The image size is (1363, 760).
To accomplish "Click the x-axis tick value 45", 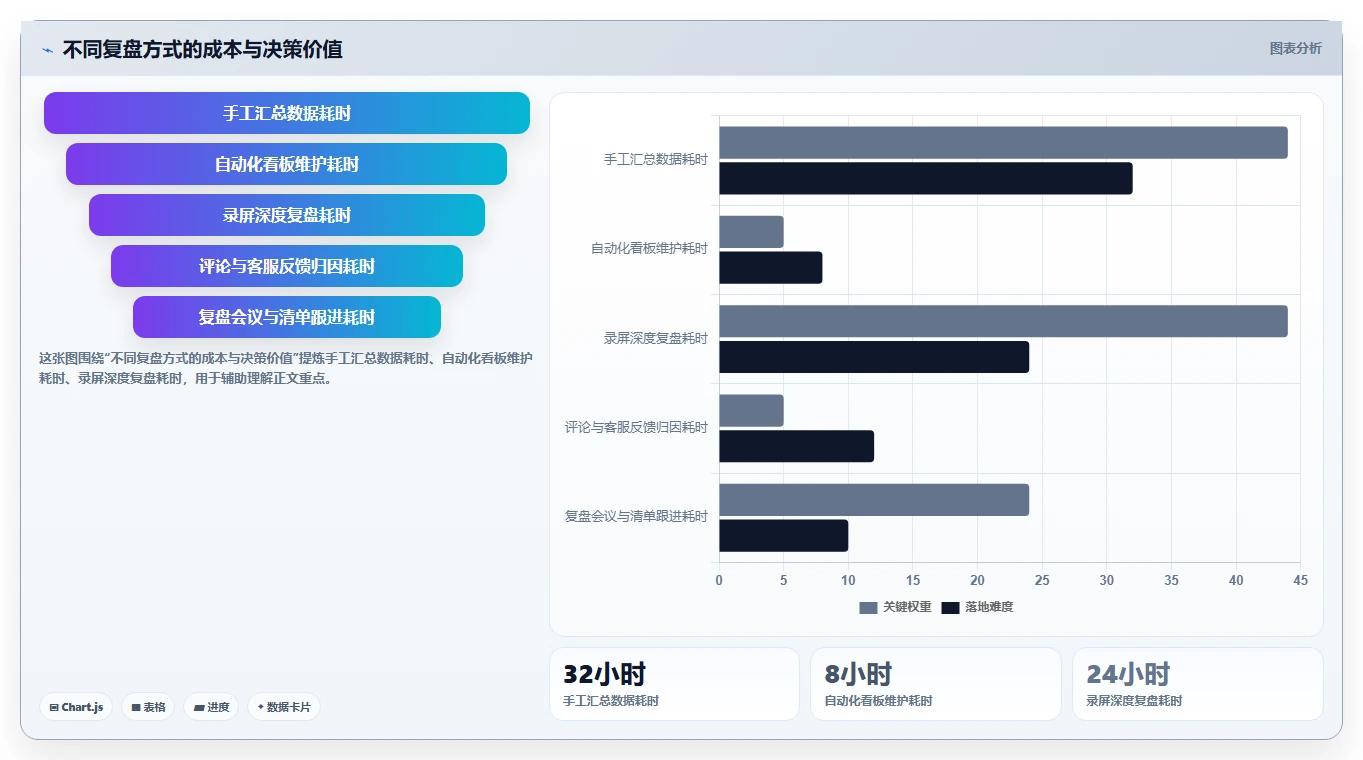I will (1300, 580).
